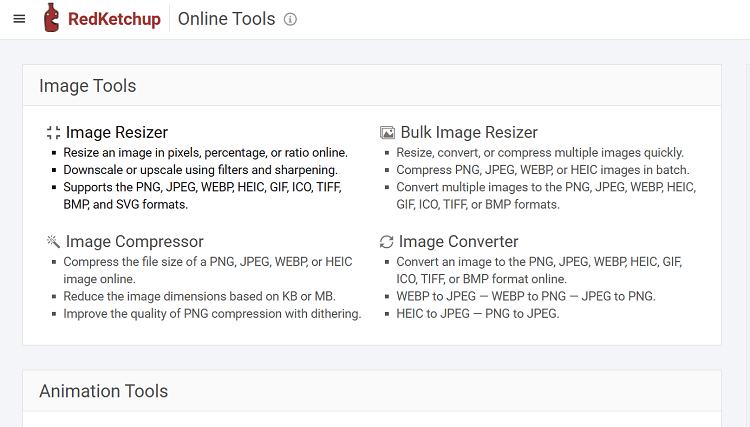Click the Image Converter refresh arrows icon

(386, 242)
